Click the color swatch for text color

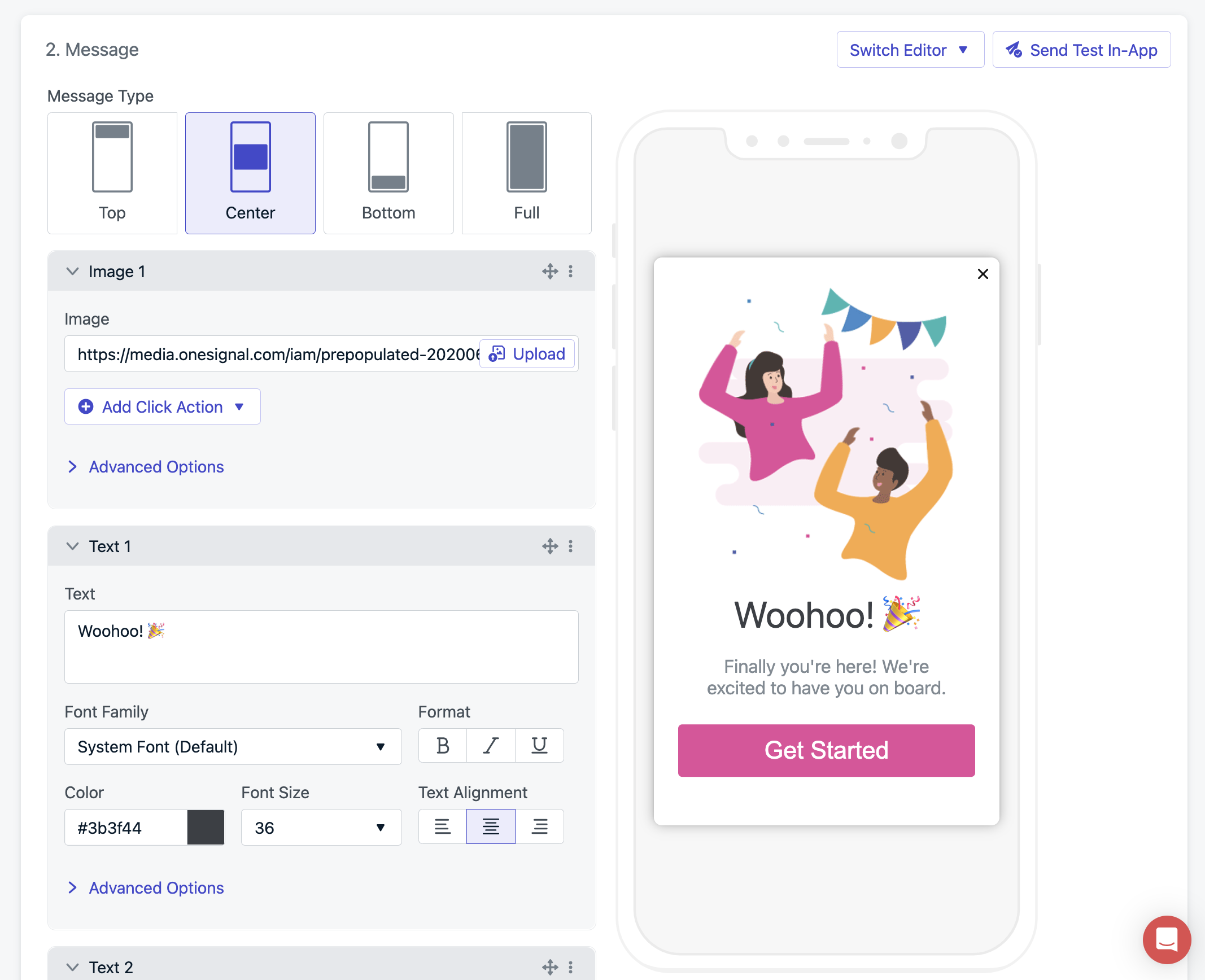click(205, 826)
